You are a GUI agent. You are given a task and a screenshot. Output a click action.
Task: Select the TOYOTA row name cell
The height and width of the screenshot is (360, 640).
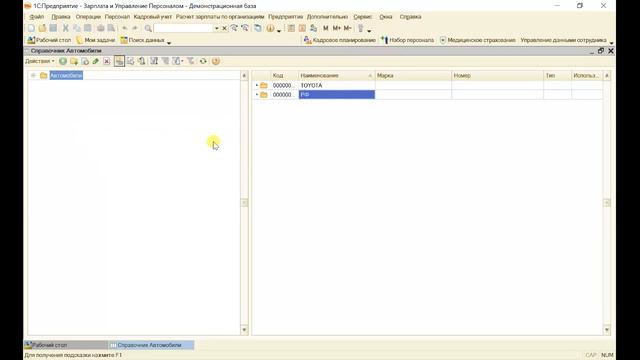[337, 85]
